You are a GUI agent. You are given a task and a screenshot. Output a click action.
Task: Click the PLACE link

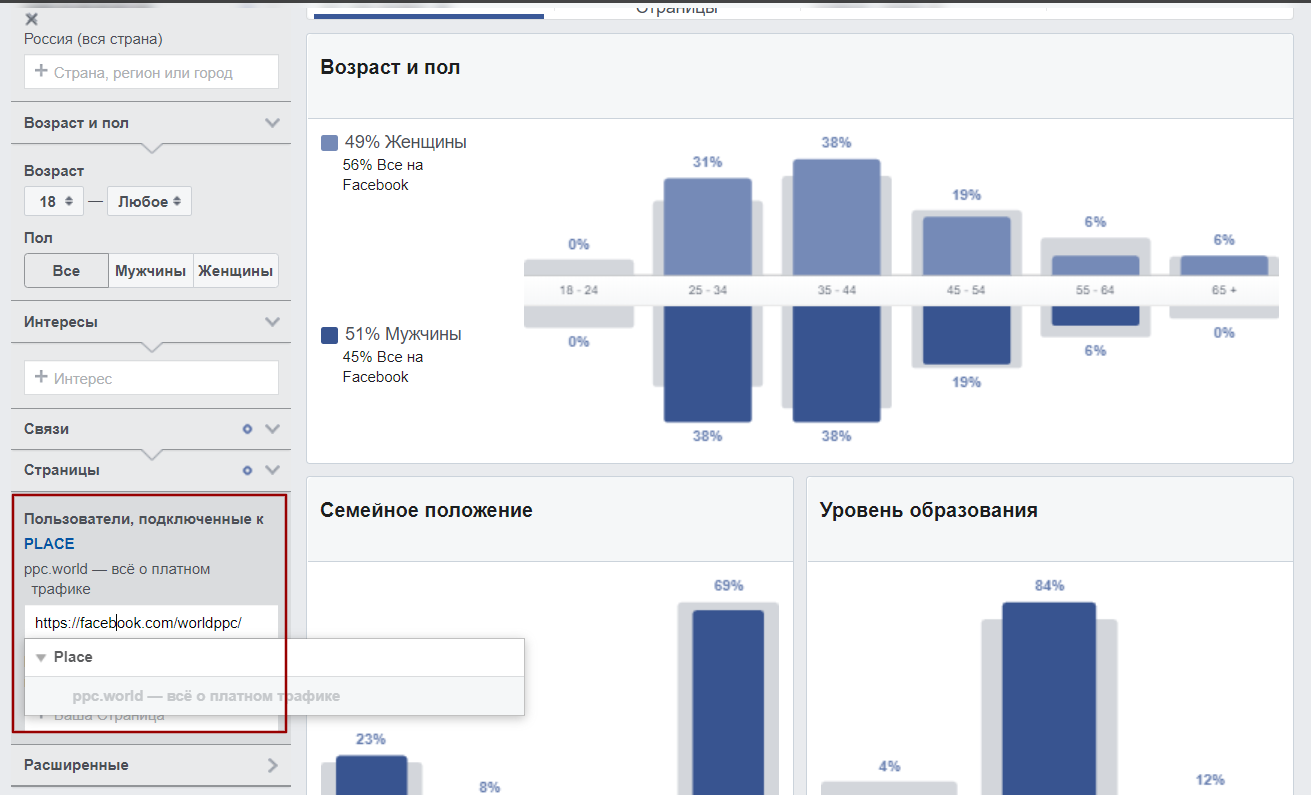49,544
